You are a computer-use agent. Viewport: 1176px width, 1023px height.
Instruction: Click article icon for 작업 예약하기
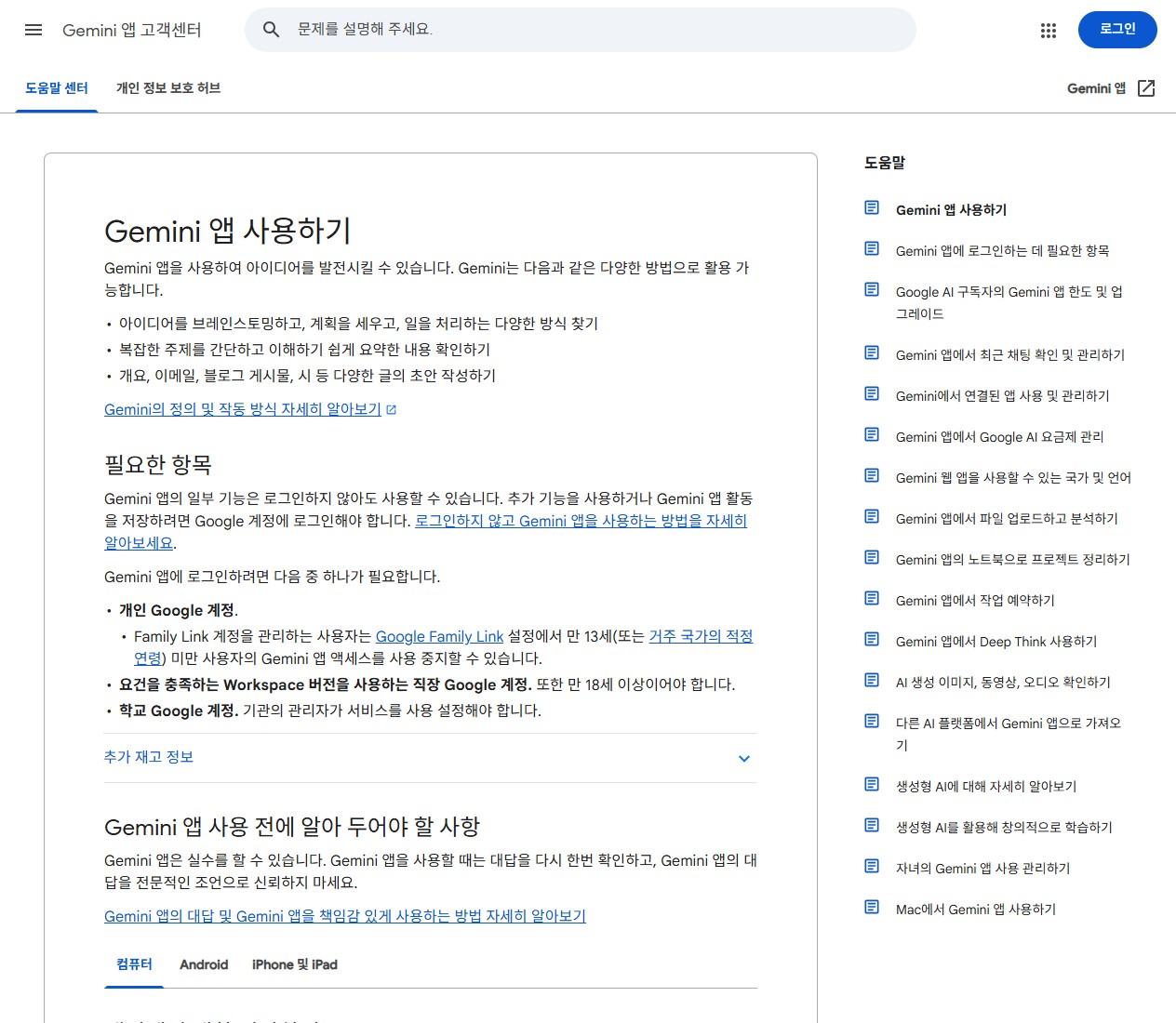[872, 598]
